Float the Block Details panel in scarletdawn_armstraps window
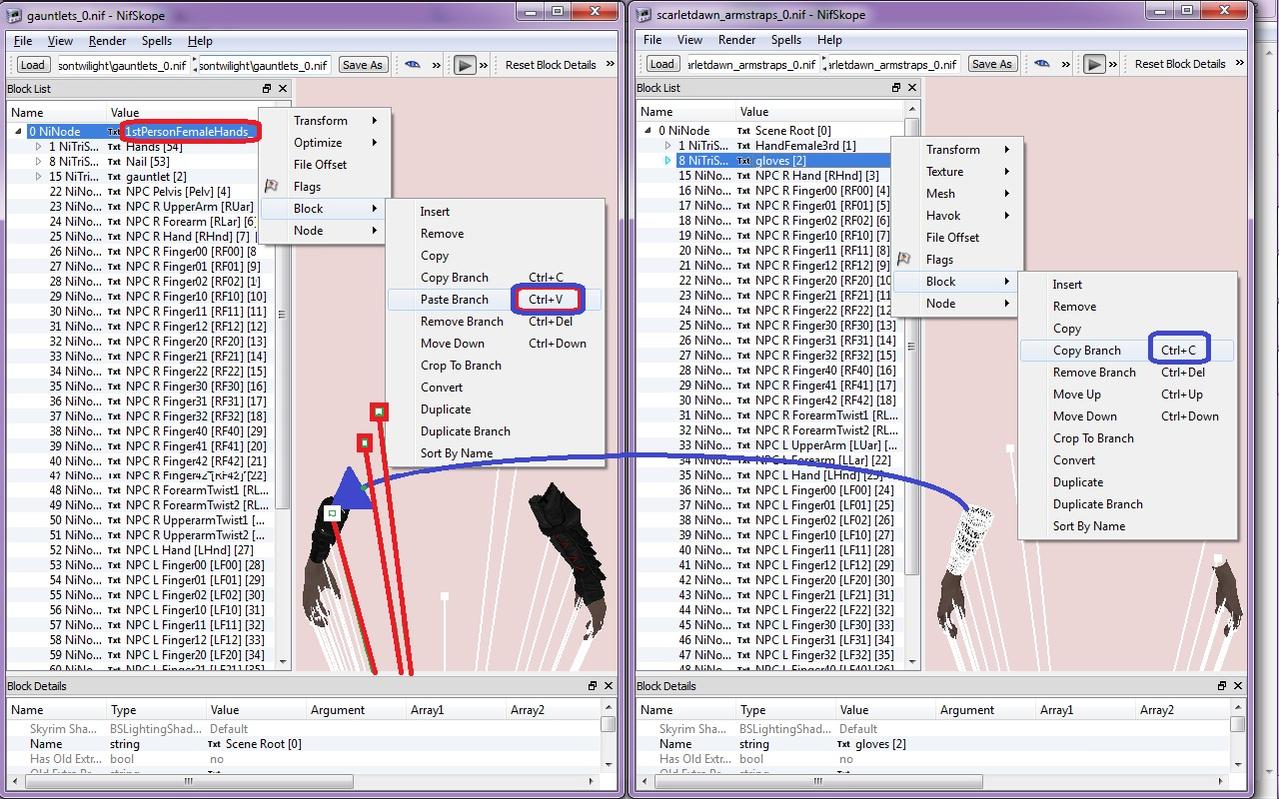Screen dimensions: 1279x799 click(x=1221, y=686)
